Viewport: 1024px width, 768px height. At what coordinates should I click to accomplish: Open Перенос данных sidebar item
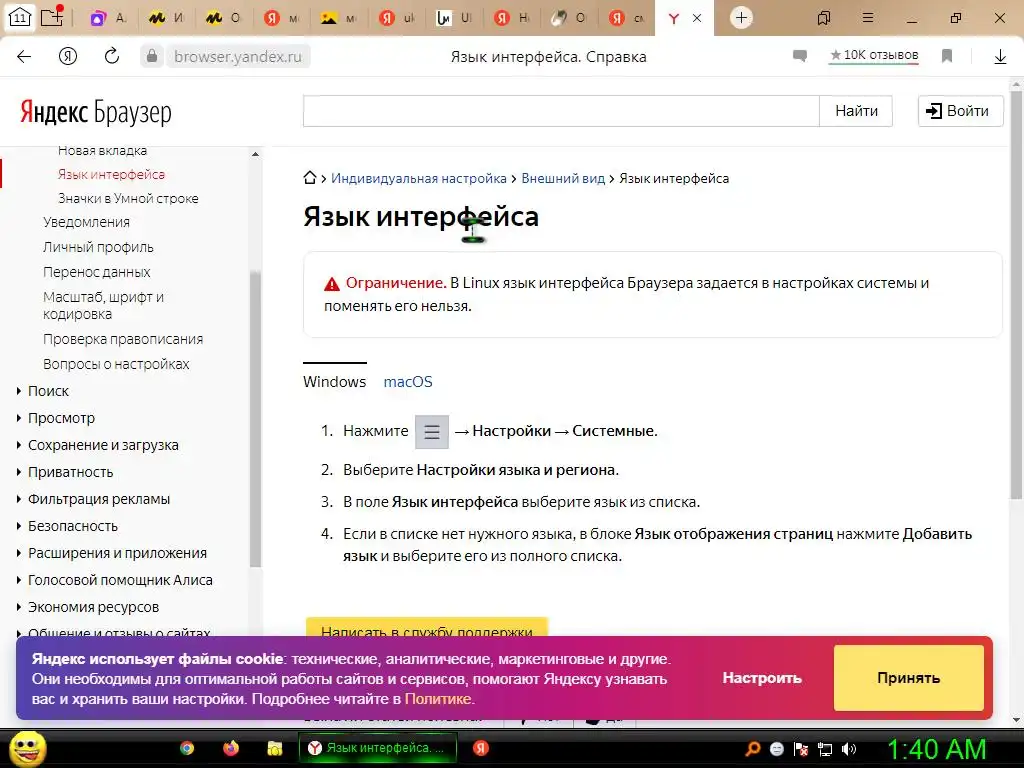97,272
